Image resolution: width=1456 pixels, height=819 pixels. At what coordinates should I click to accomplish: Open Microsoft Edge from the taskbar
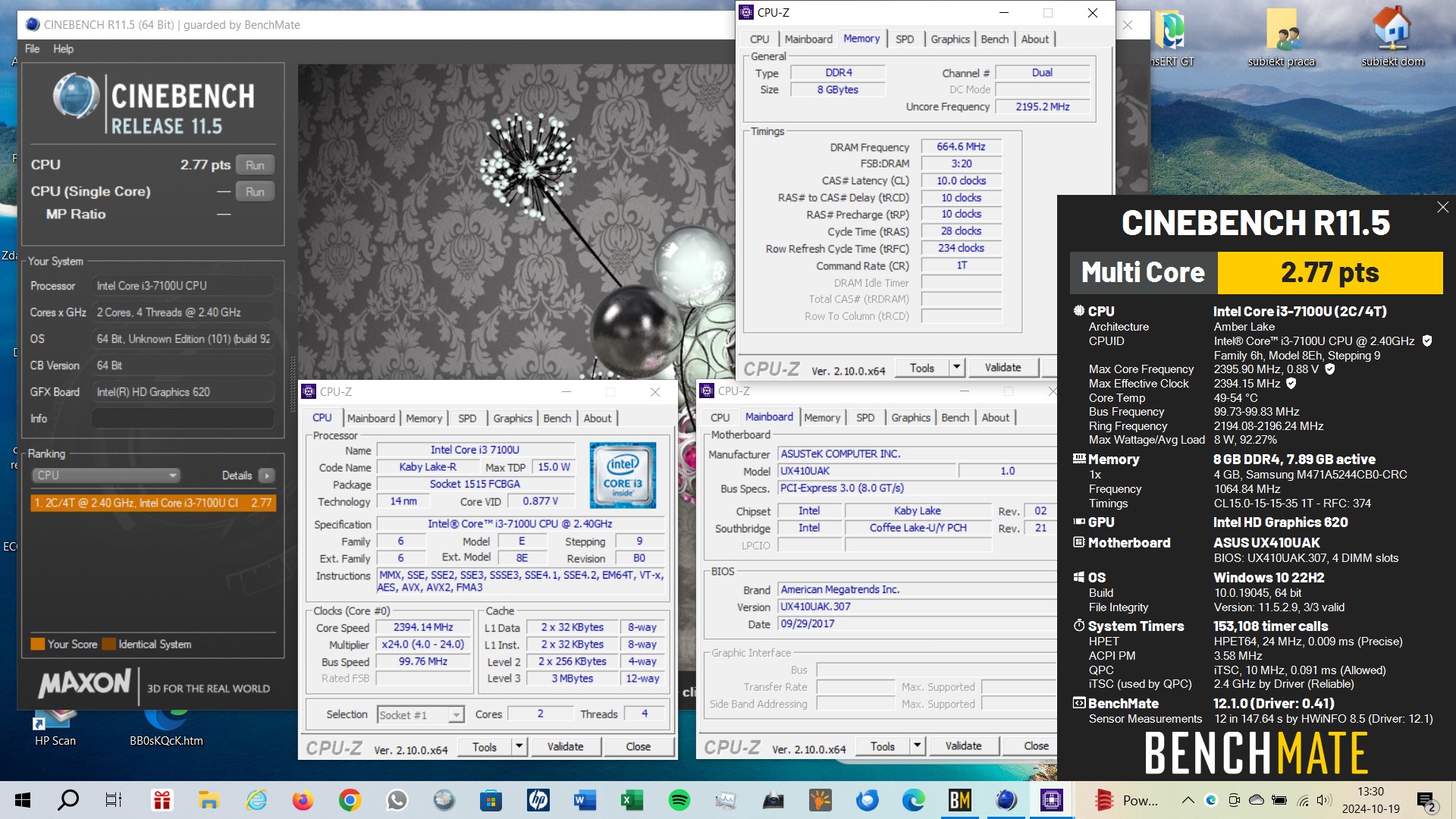pos(914,800)
